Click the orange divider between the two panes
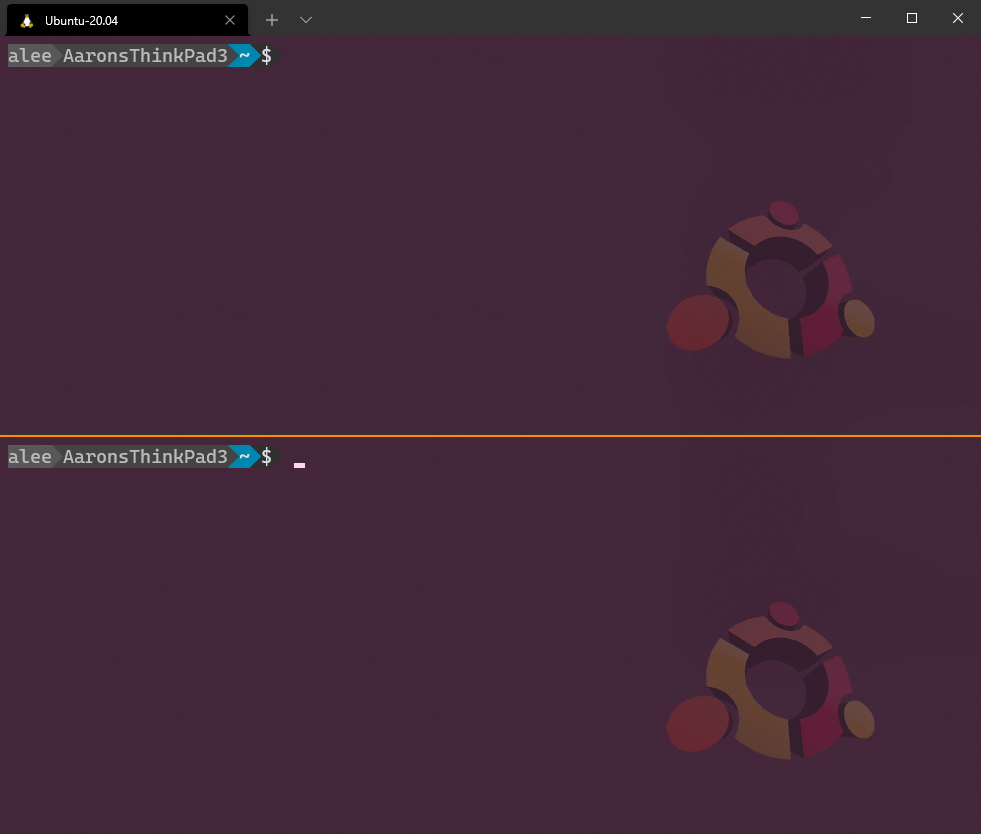The image size is (981, 834). coord(490,434)
